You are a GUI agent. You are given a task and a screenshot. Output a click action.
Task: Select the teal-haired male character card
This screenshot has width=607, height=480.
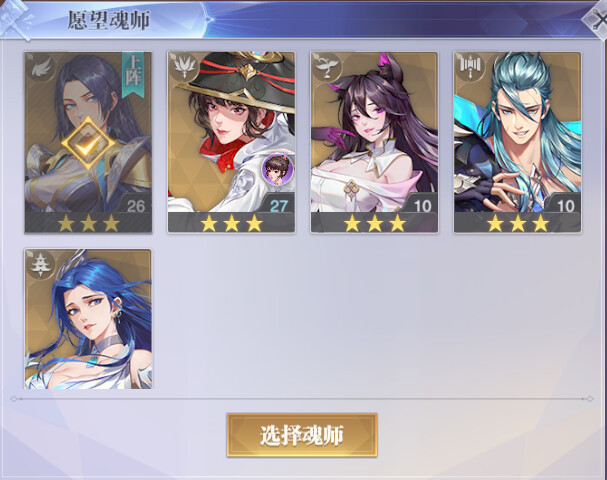click(518, 142)
